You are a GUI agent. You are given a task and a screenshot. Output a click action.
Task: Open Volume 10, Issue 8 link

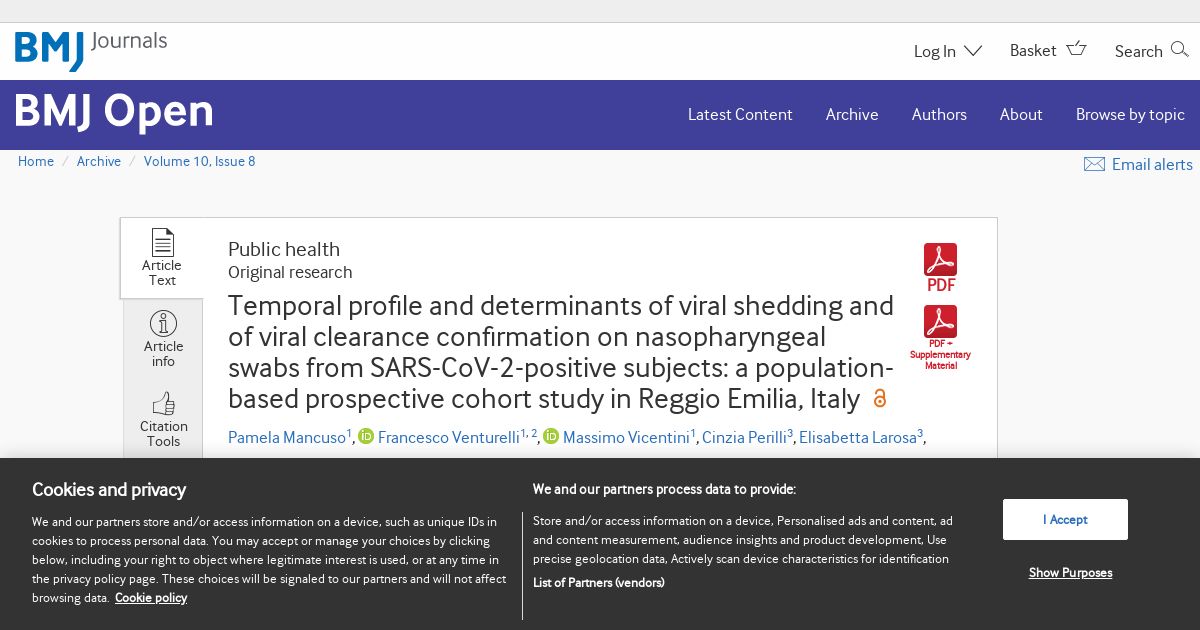click(x=199, y=161)
